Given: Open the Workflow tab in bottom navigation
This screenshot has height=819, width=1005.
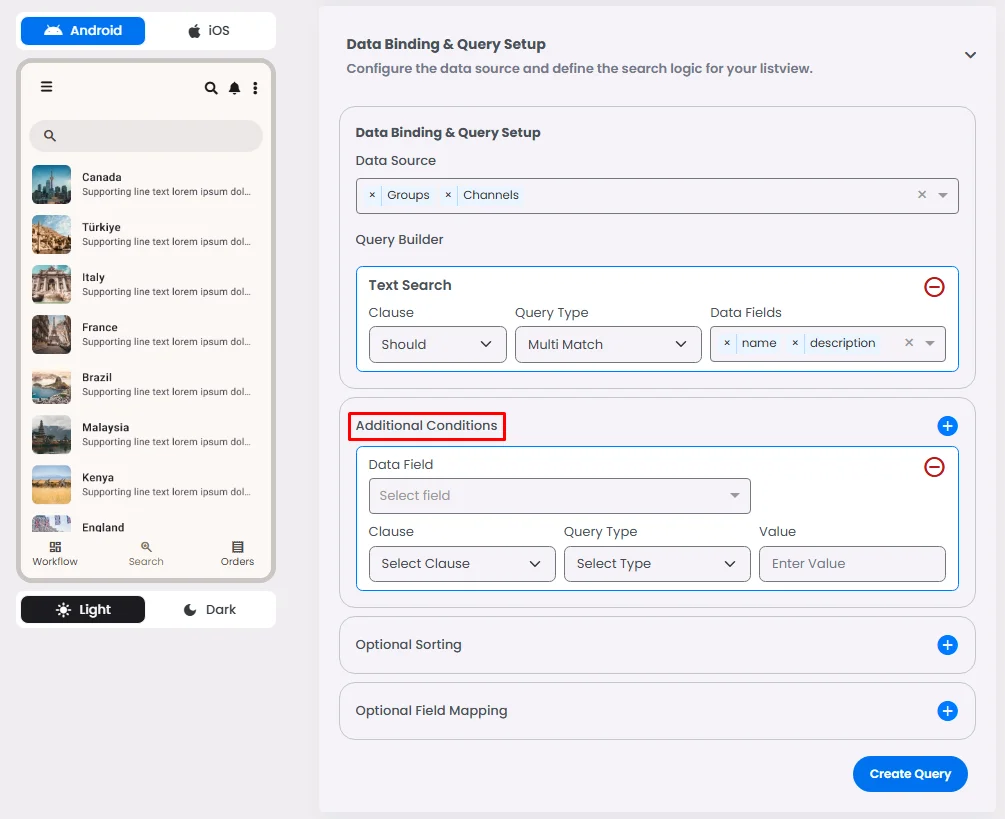Looking at the screenshot, I should (x=55, y=553).
